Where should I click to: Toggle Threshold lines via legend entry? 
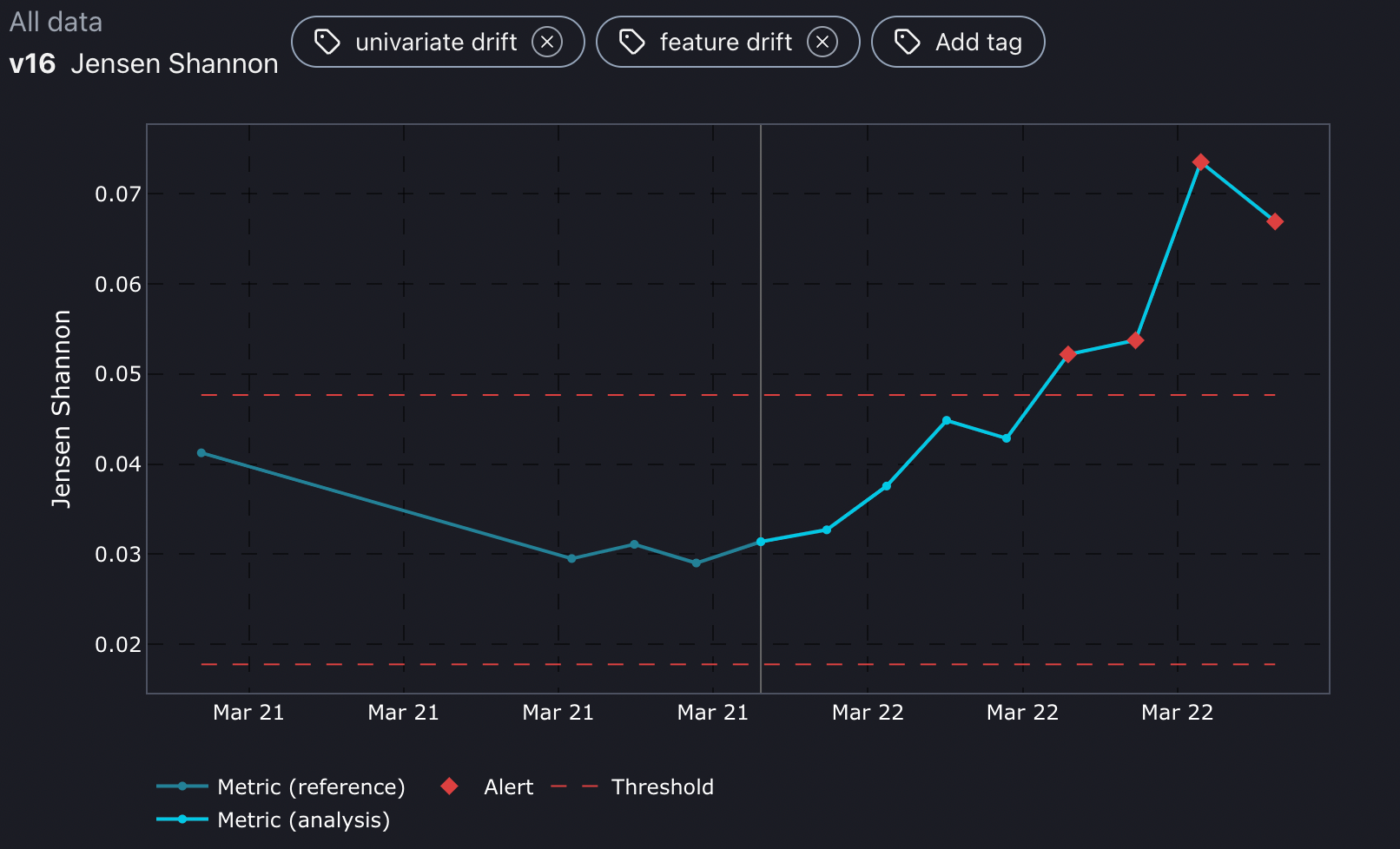click(663, 786)
